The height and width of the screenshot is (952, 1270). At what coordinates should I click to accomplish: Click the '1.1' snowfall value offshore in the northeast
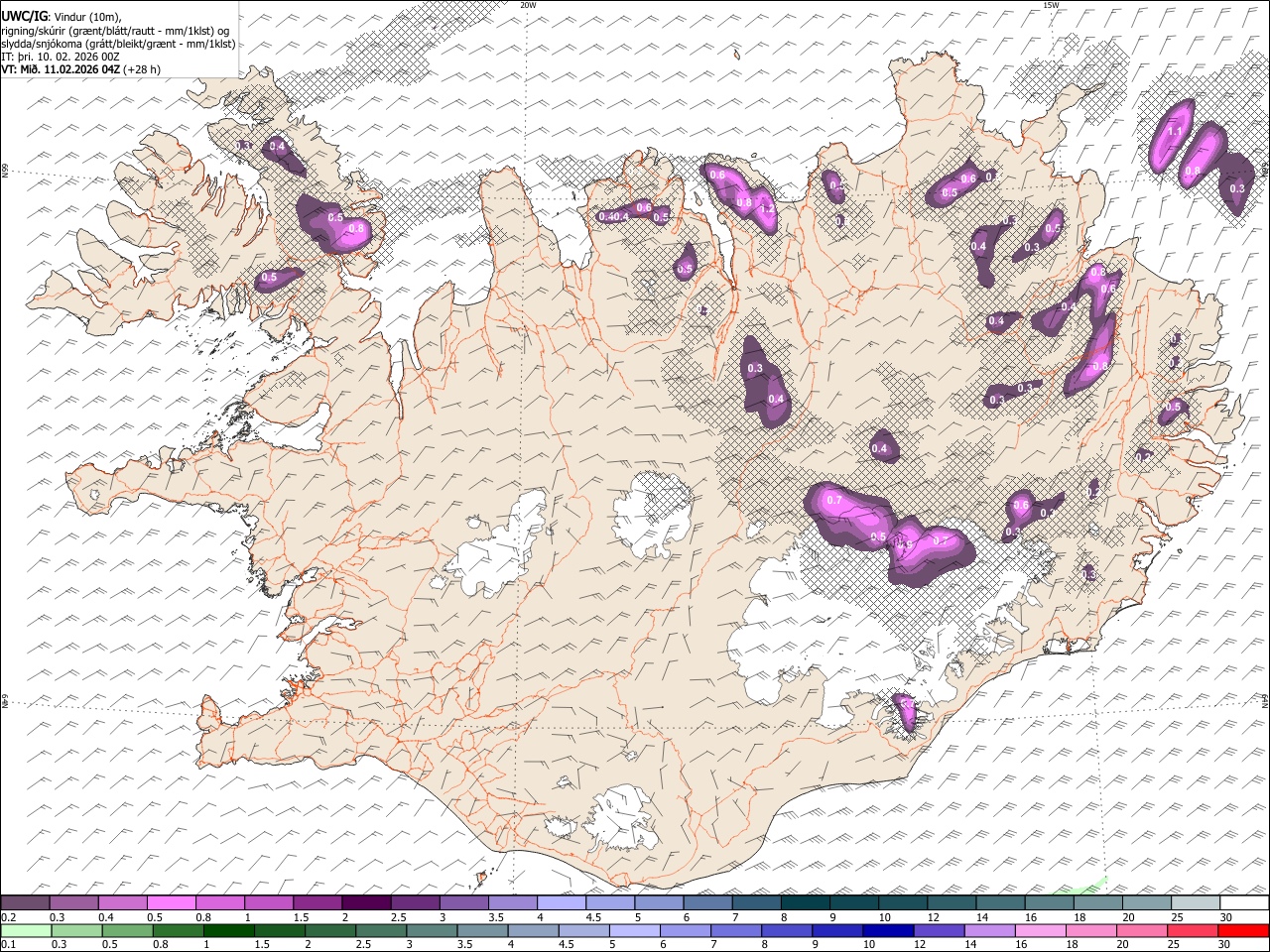[1175, 132]
